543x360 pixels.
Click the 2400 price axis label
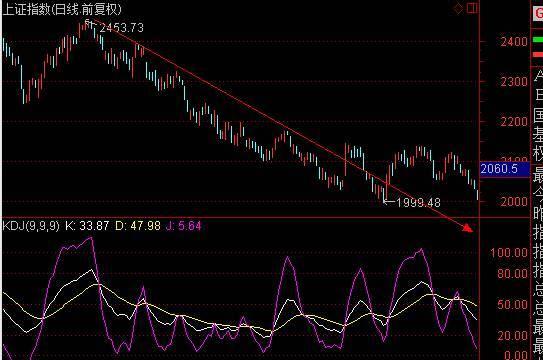514,42
